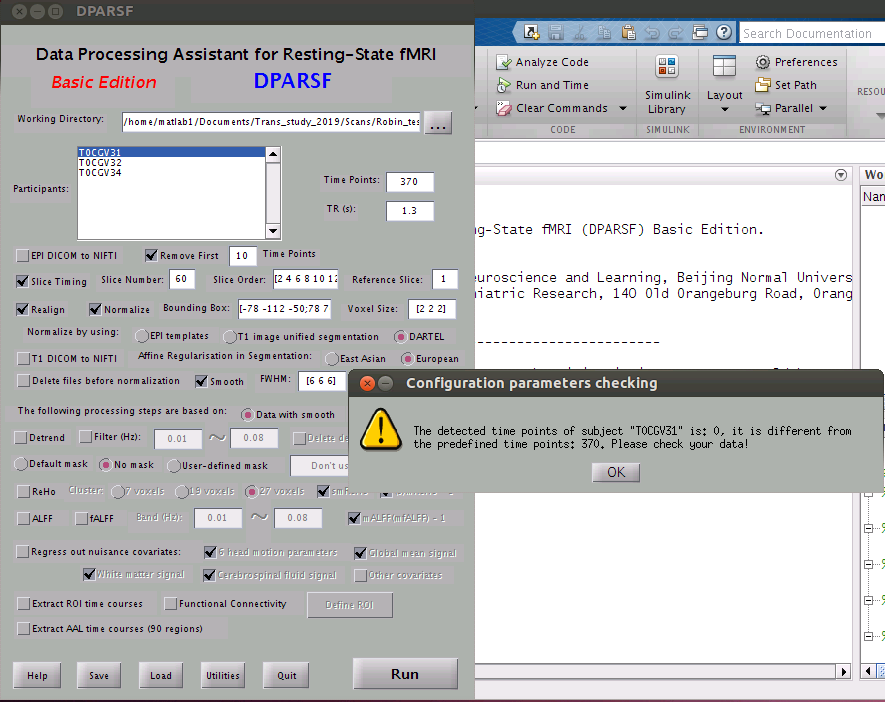Click OK in the warning dialog
This screenshot has width=885, height=702.
tap(616, 472)
